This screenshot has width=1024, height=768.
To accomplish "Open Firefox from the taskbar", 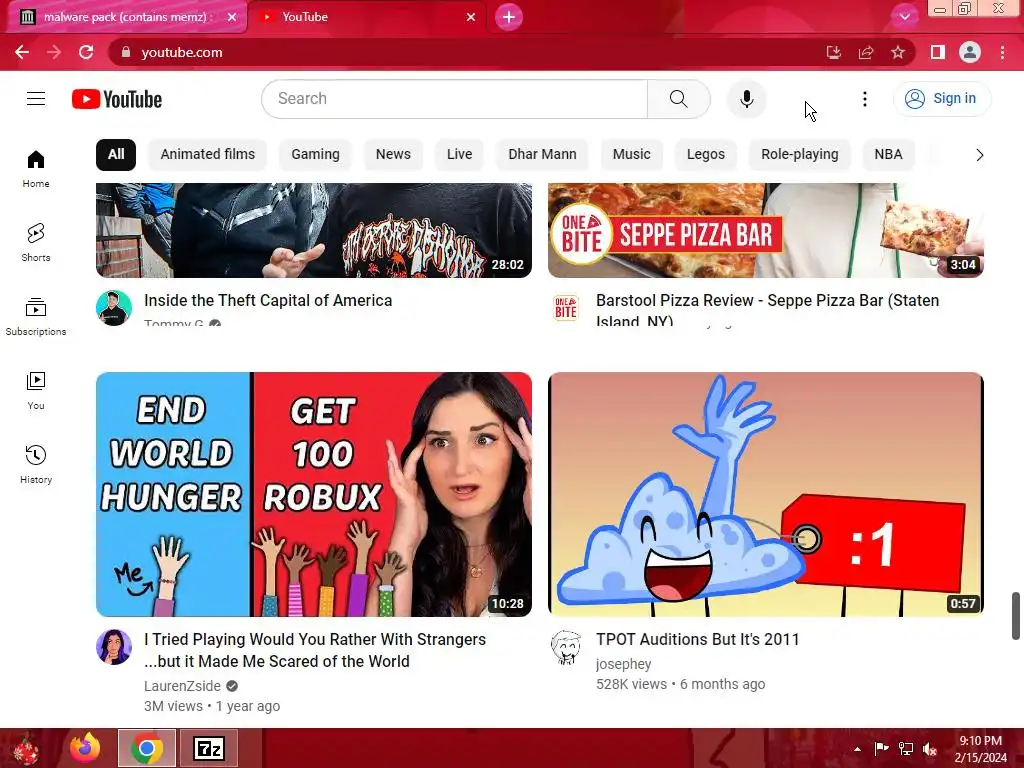I will [x=86, y=748].
